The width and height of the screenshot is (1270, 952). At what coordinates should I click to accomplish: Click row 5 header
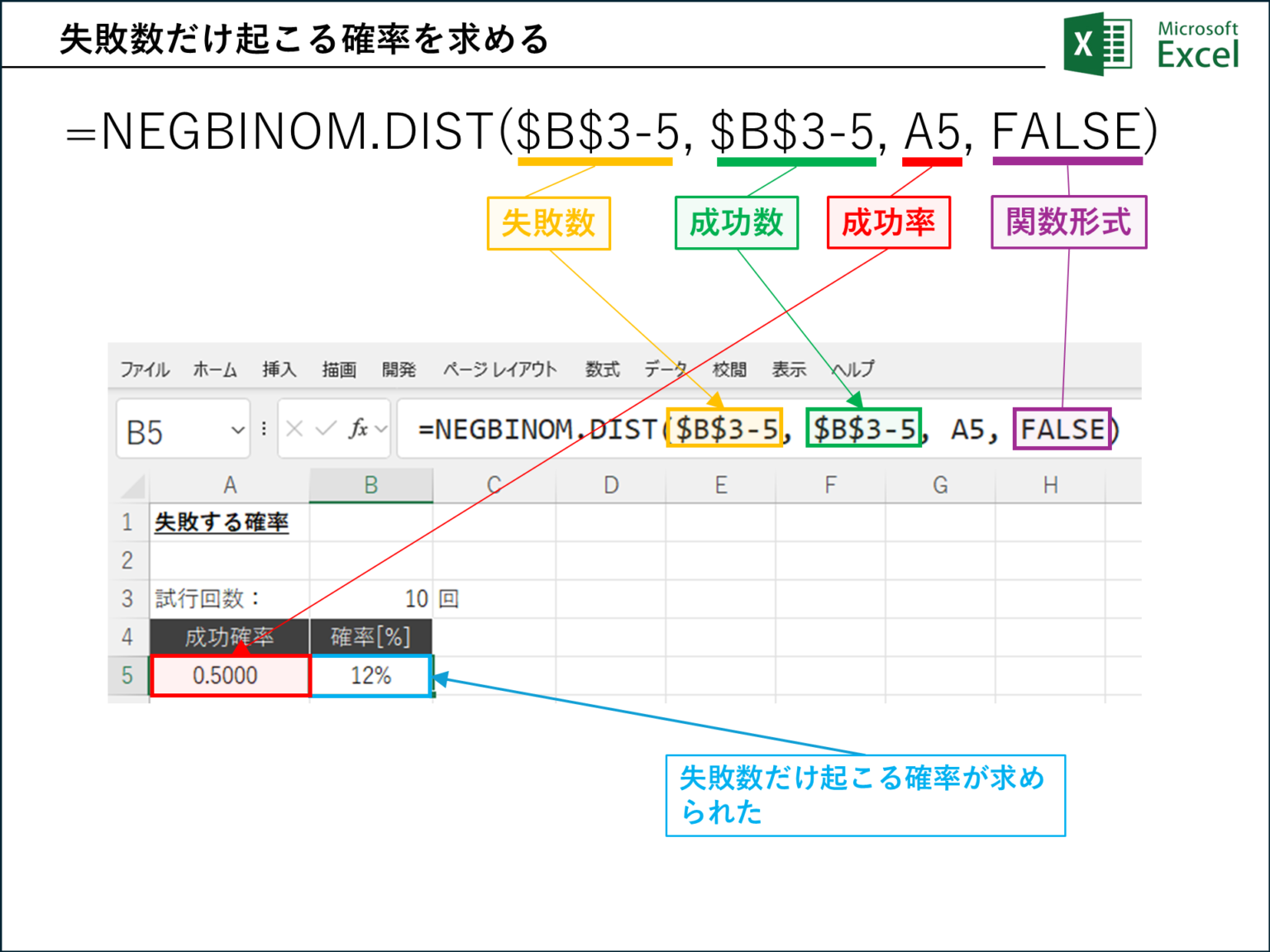128,675
